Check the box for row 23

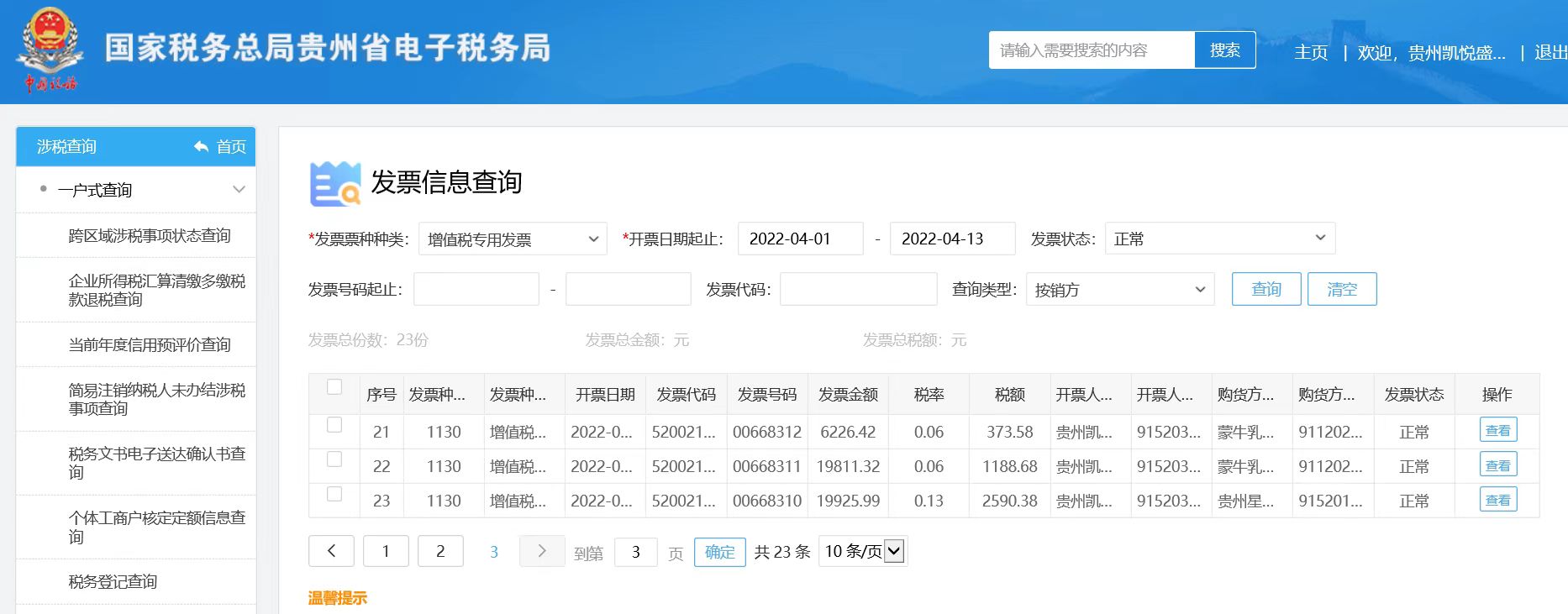[x=334, y=494]
